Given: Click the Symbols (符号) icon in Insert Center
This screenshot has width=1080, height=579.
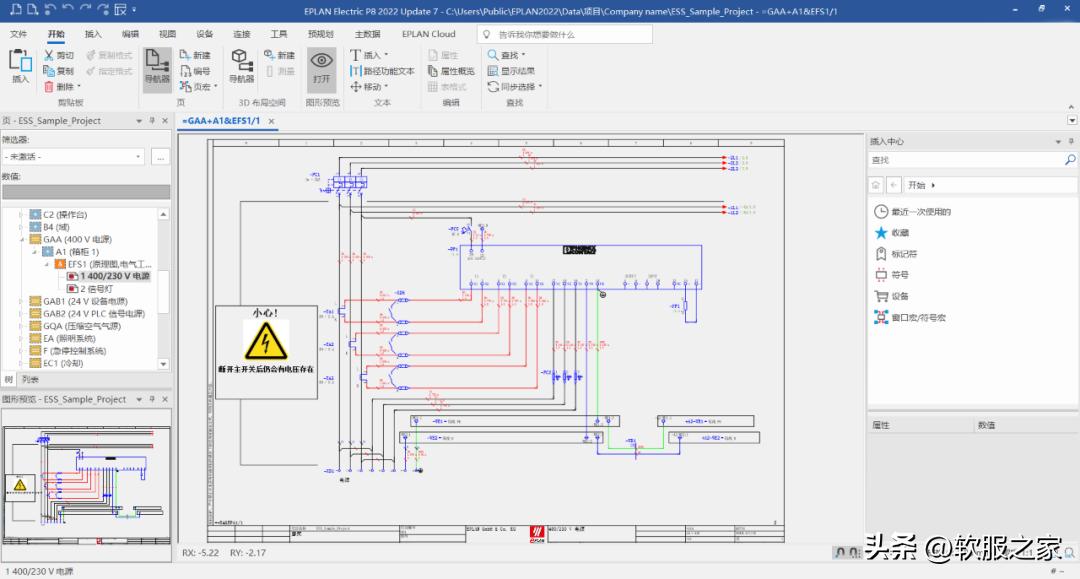Looking at the screenshot, I should point(881,275).
